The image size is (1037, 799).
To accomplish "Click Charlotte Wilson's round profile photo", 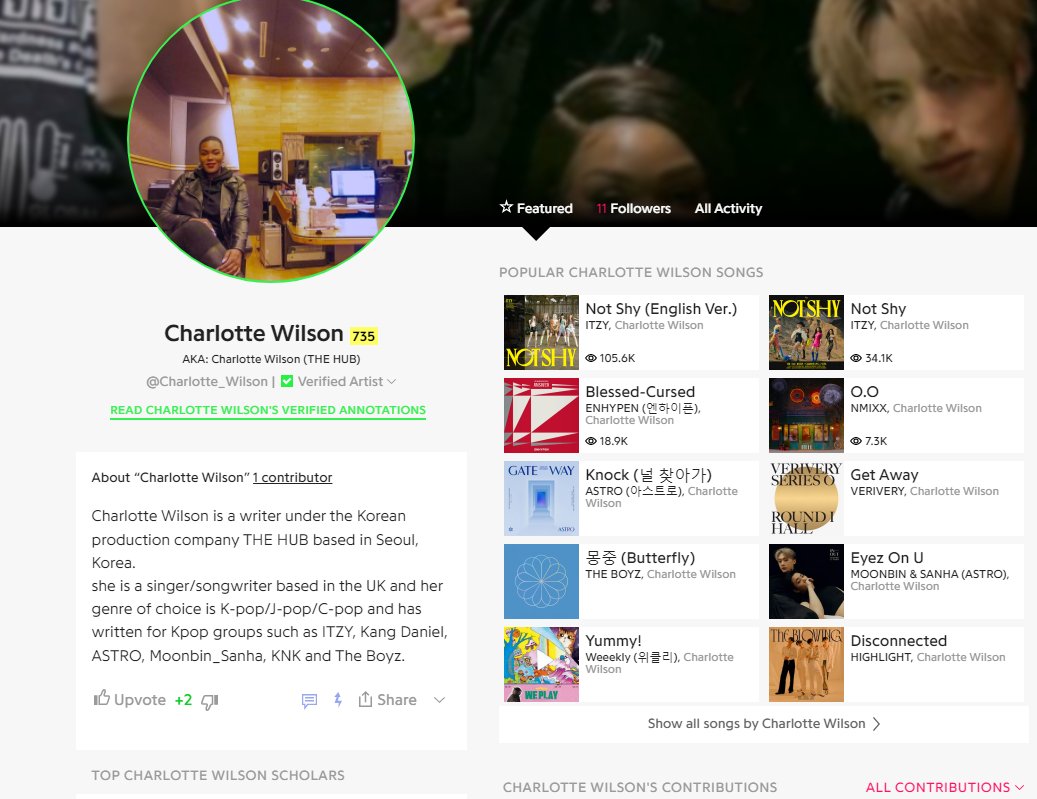I will coord(271,140).
